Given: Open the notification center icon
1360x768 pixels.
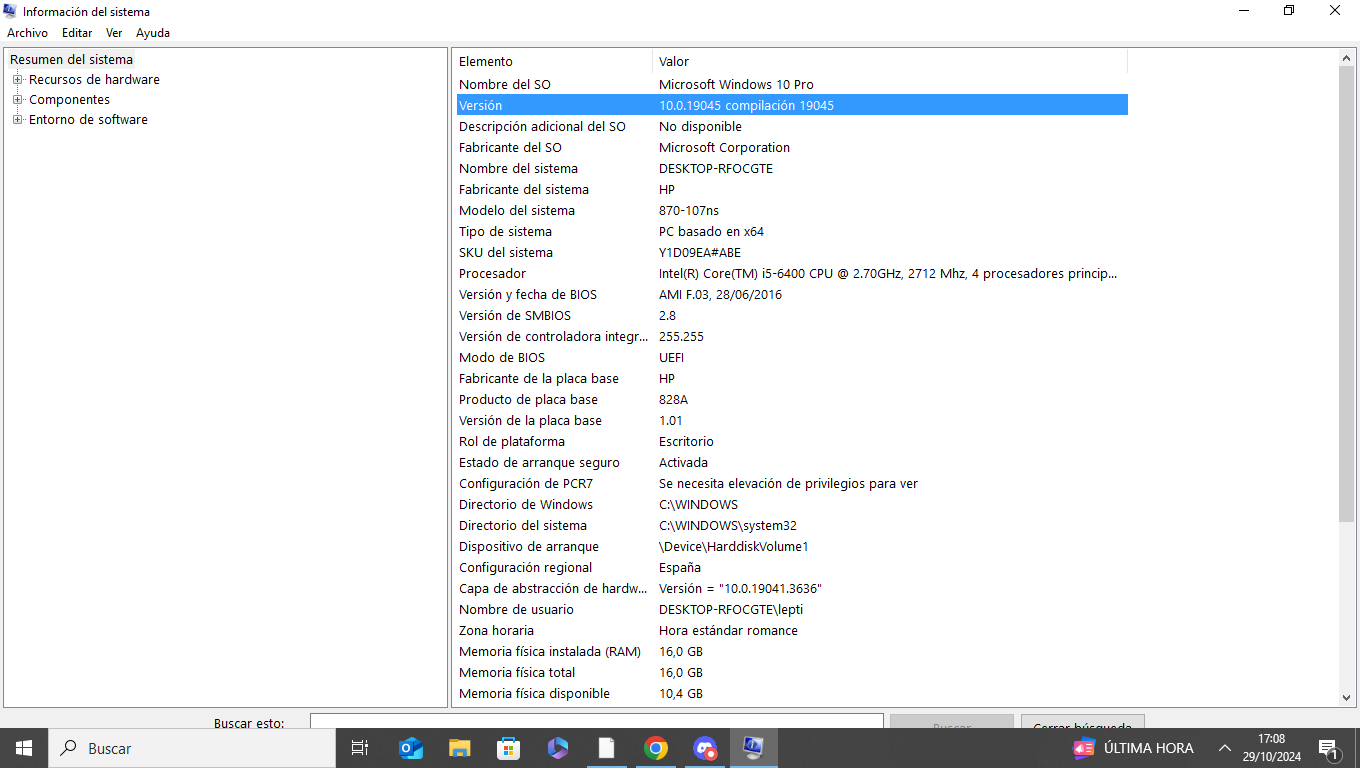Looking at the screenshot, I should (1329, 748).
